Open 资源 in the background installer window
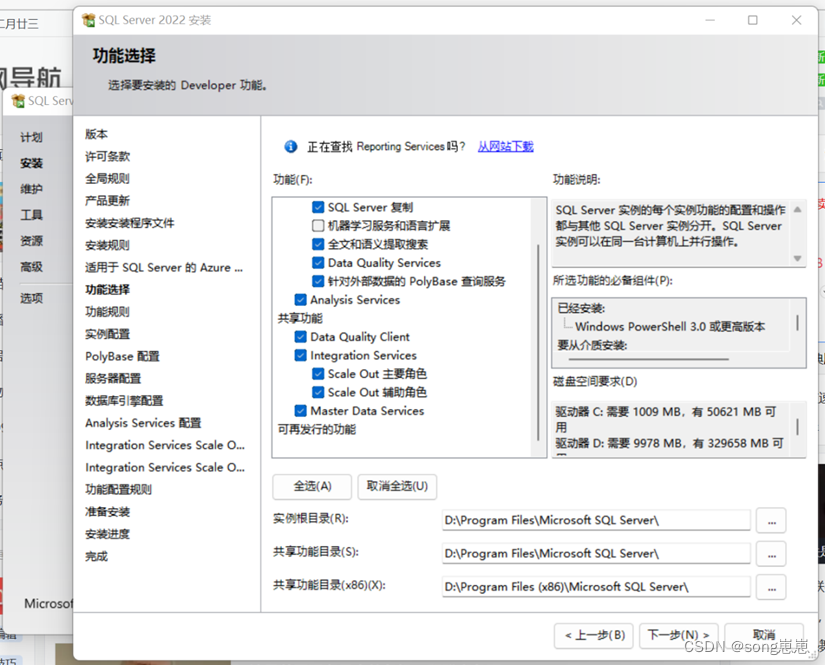This screenshot has width=825, height=665. (x=32, y=241)
